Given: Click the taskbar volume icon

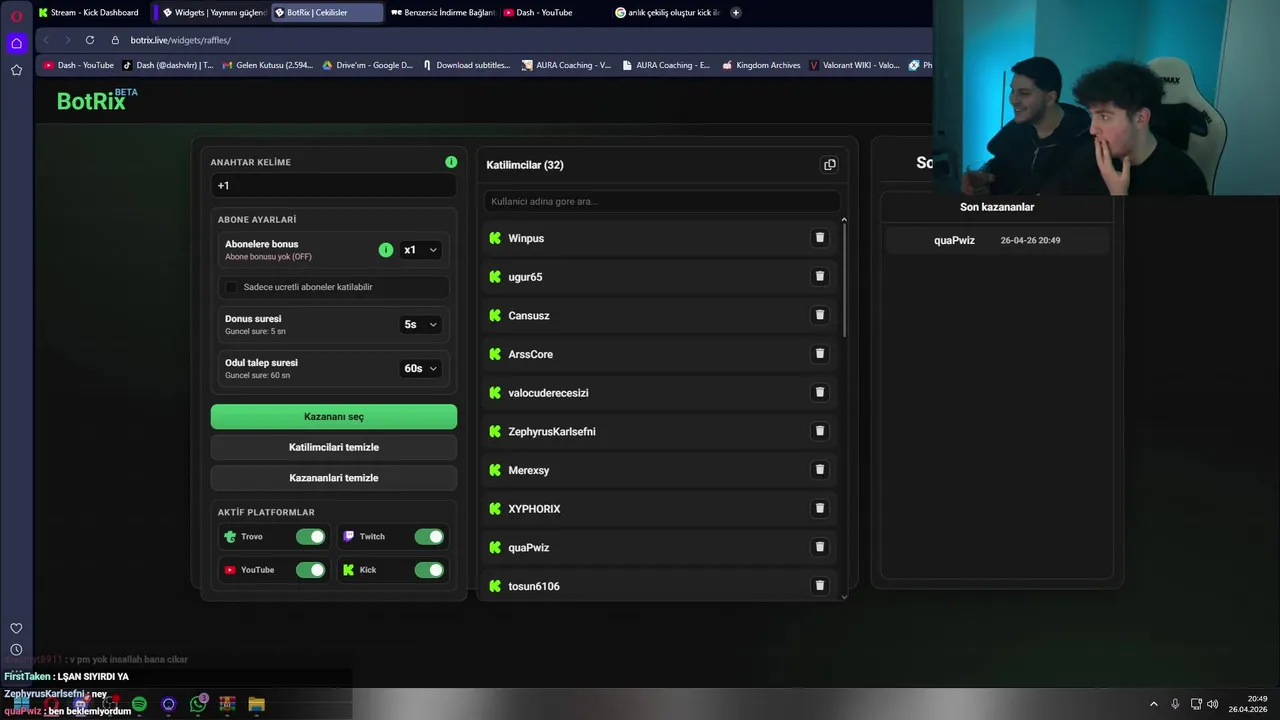Looking at the screenshot, I should click(1213, 704).
